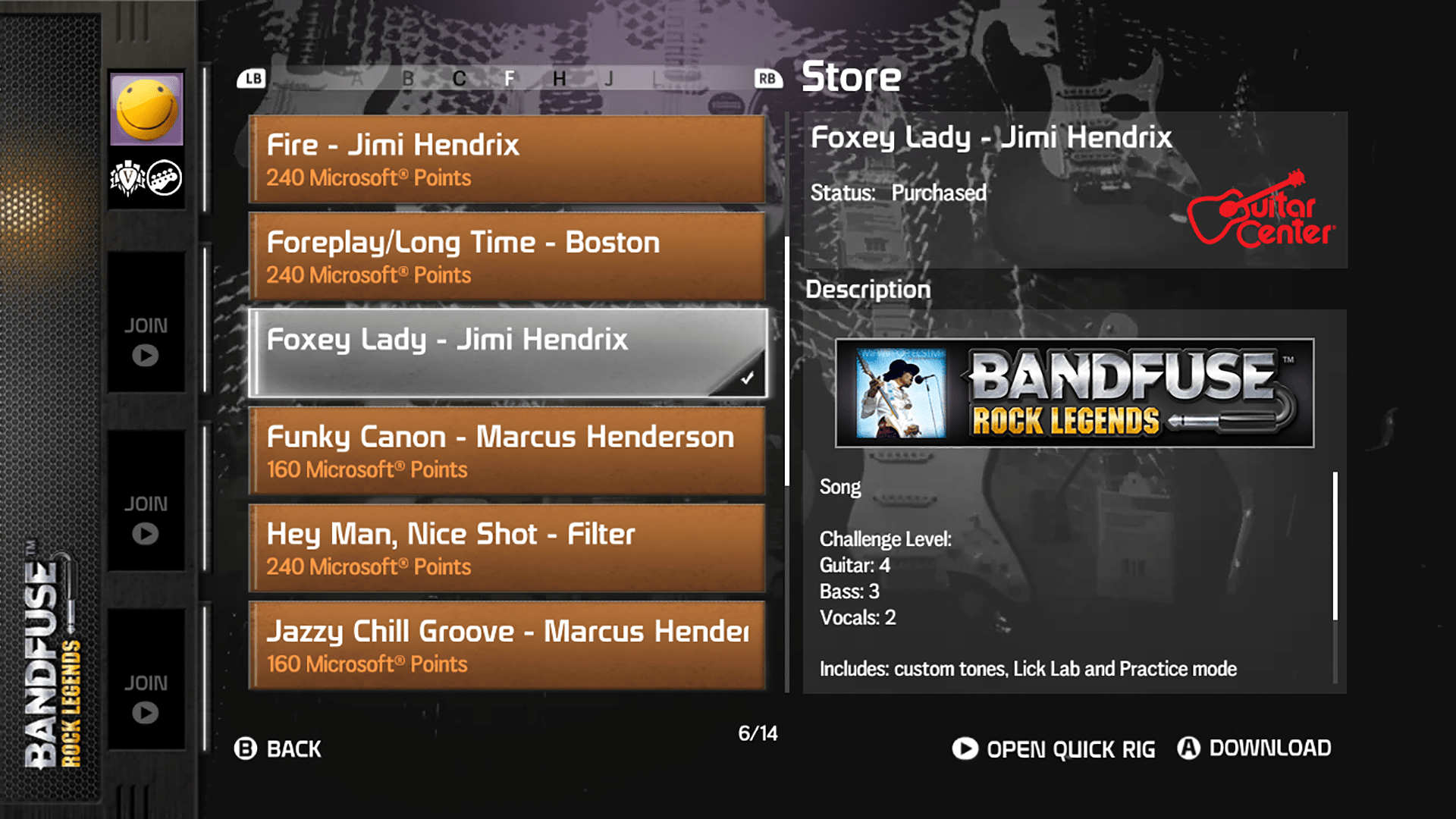Join as the fourth player slot
1456x819 pixels.
(x=146, y=698)
